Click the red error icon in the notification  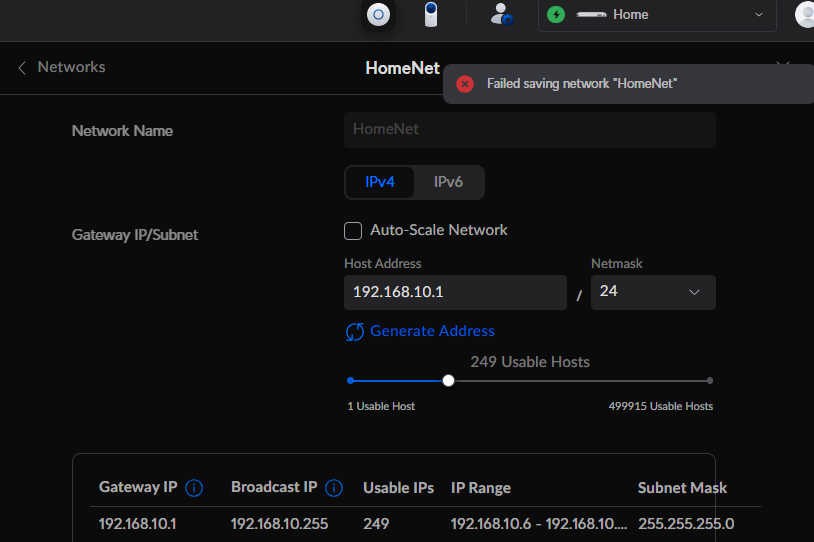coord(464,84)
